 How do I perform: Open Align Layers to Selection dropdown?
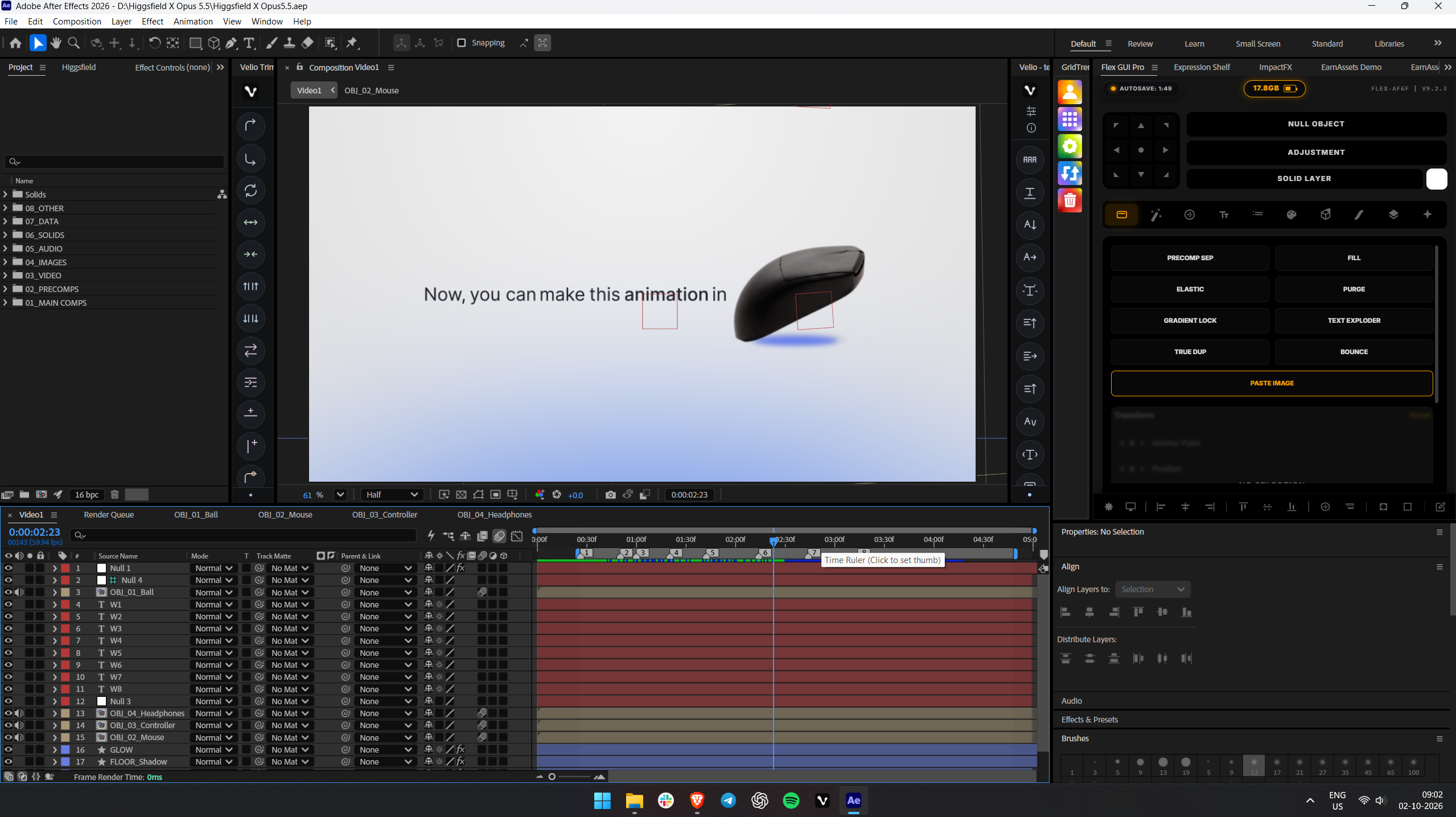coord(1152,589)
